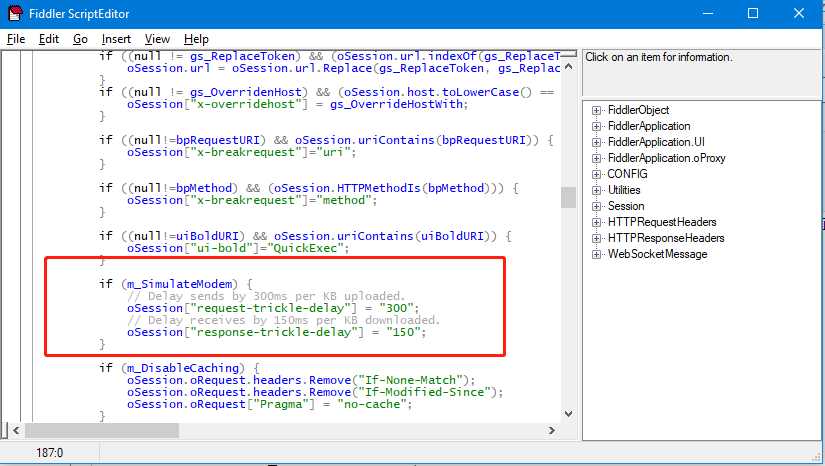Expand the HTTPRequestHeaders tree node
This screenshot has height=466, width=825.
pyautogui.click(x=596, y=222)
